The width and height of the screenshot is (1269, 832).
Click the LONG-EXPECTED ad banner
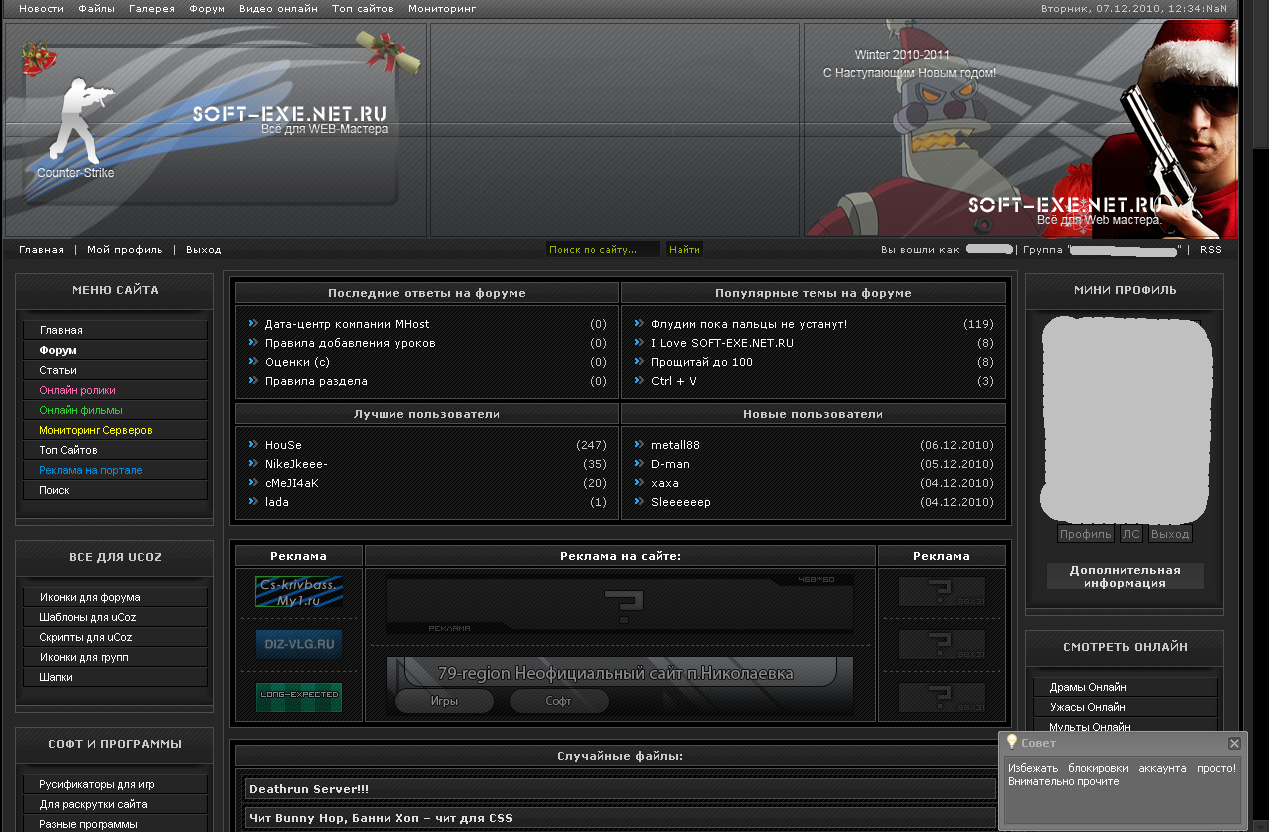point(299,696)
